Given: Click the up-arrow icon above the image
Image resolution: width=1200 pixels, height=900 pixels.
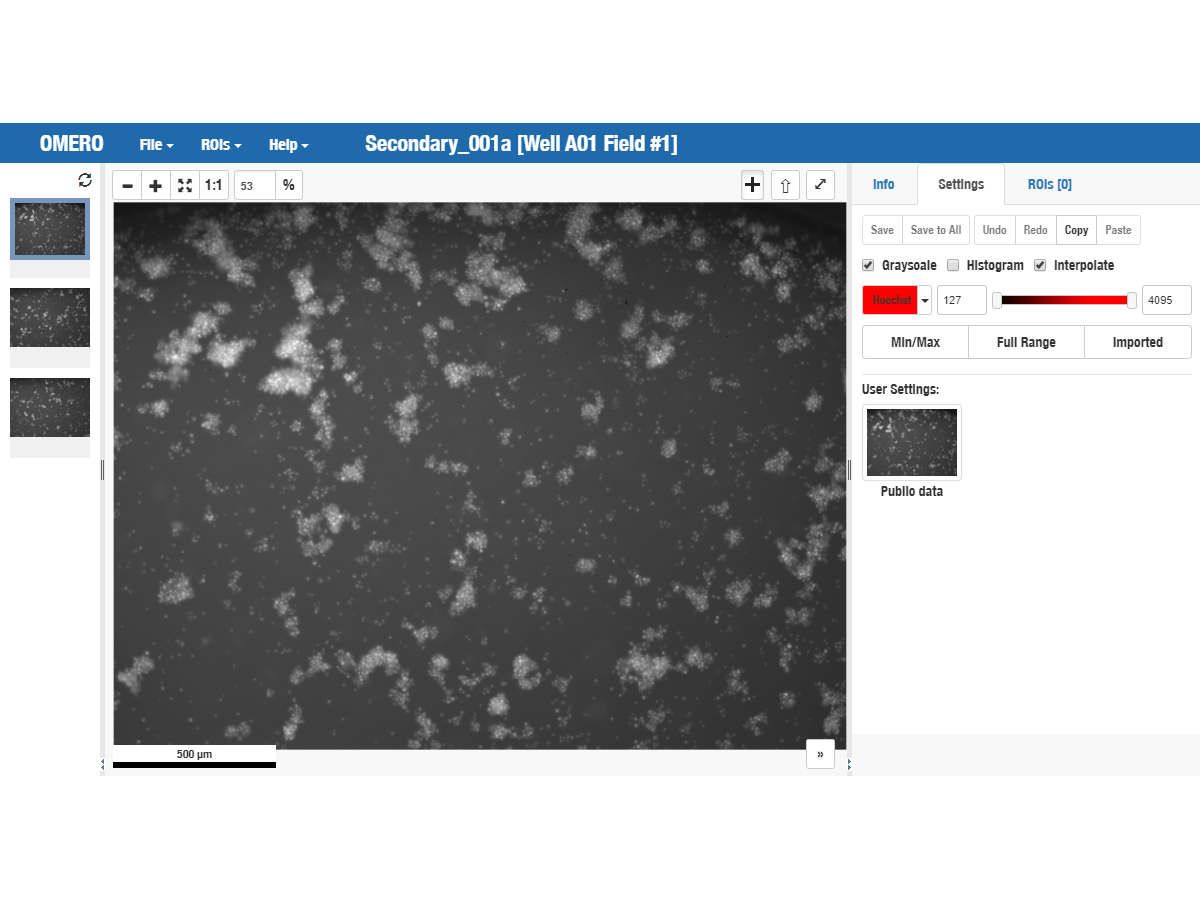Looking at the screenshot, I should (785, 185).
